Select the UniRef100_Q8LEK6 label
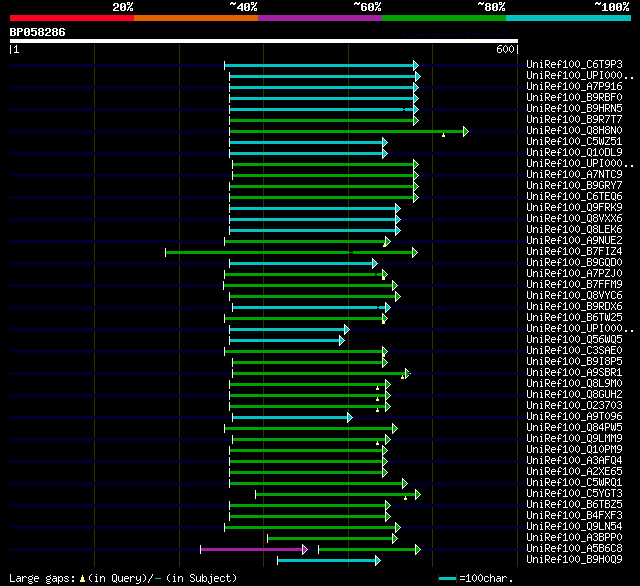The height and width of the screenshot is (586, 640). pos(574,230)
